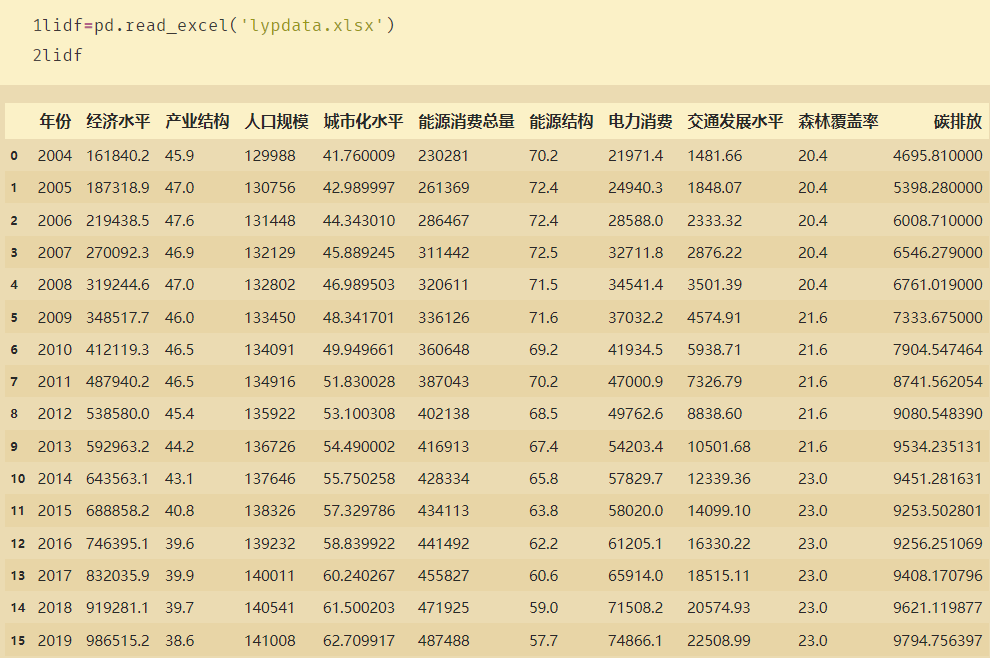990x658 pixels.
Task: Click cell 161840.2 in row 0
Action: (x=118, y=156)
